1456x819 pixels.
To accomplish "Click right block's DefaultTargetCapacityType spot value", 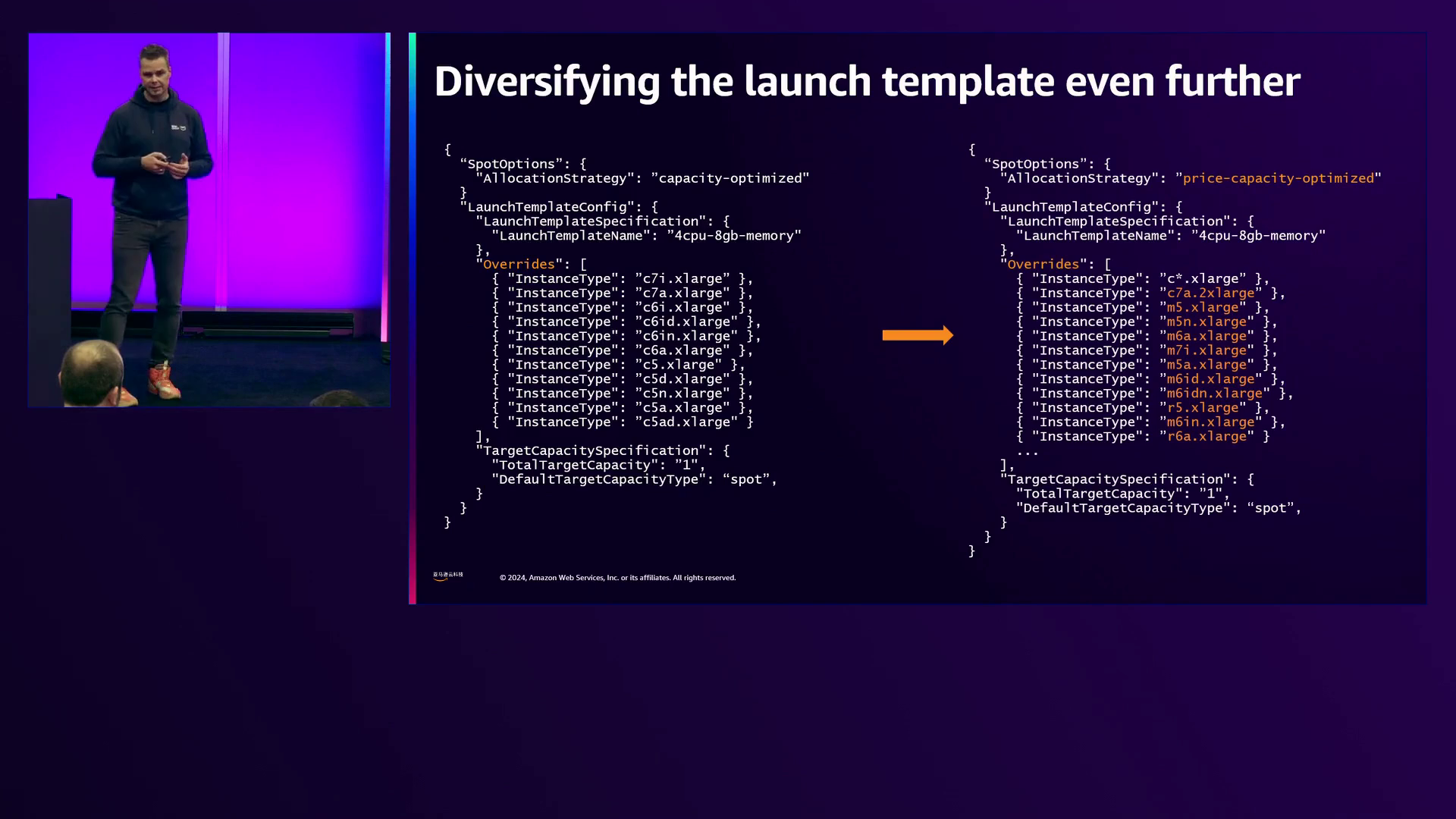I will 1269,508.
